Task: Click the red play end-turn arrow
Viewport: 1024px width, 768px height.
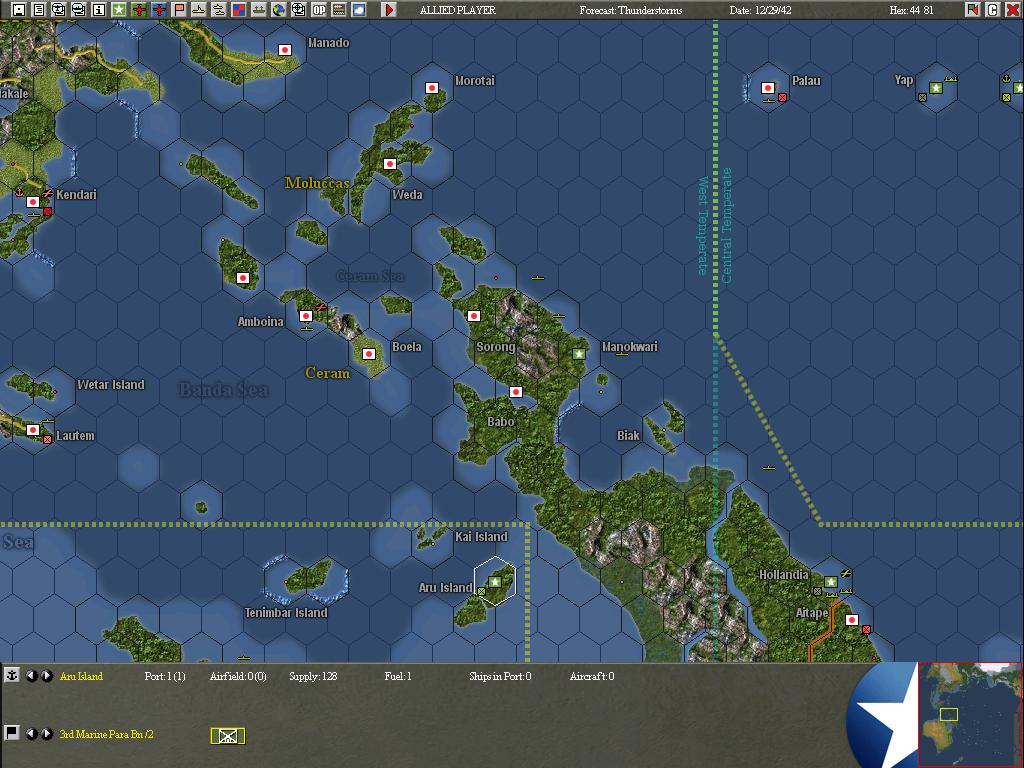Action: pos(389,10)
